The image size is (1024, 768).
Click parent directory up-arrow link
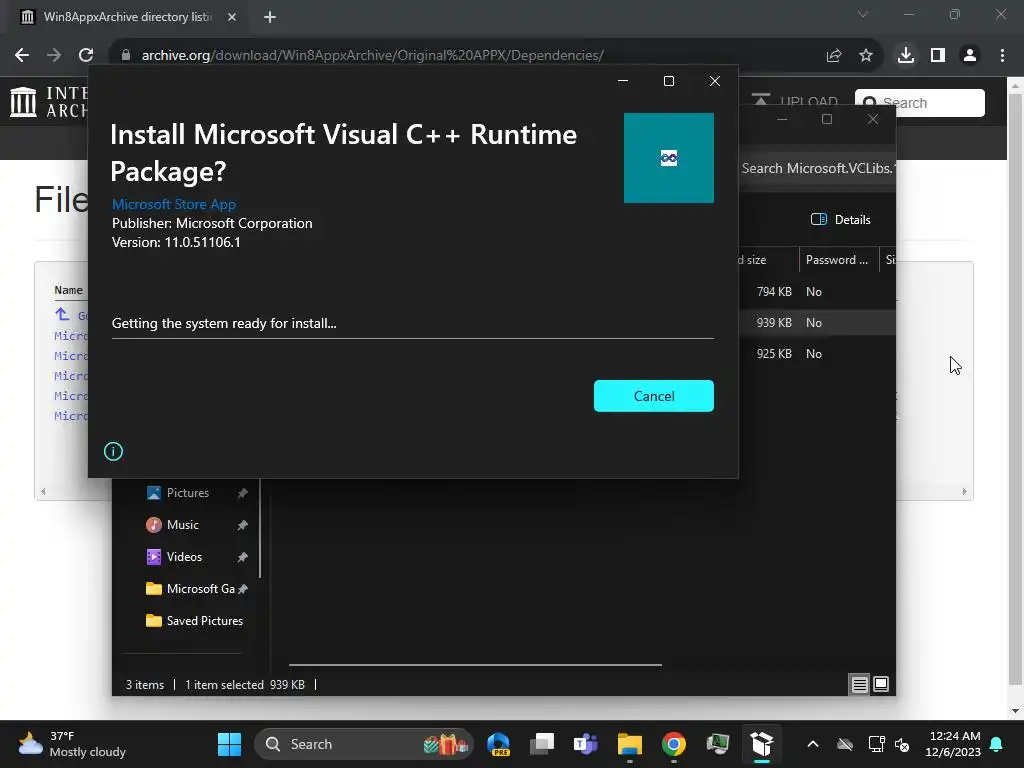coord(63,314)
